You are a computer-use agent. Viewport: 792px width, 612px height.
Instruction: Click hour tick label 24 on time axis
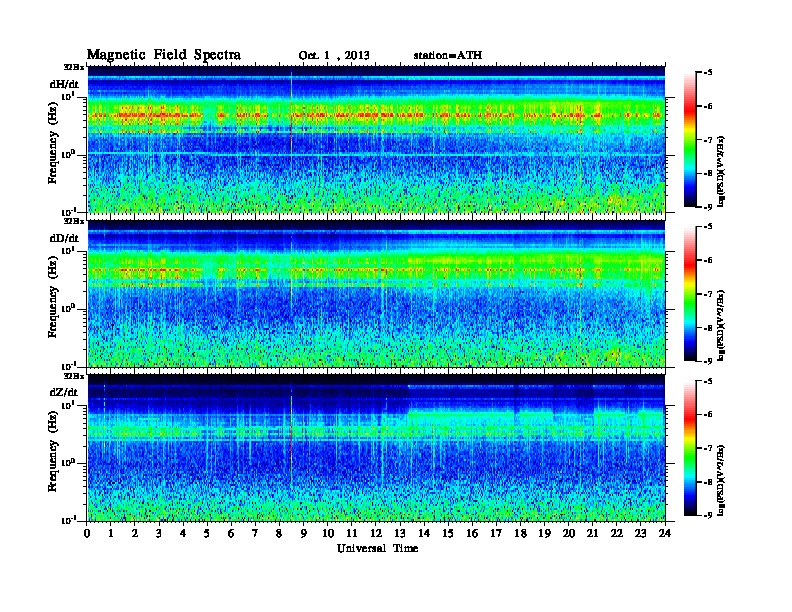coord(665,533)
